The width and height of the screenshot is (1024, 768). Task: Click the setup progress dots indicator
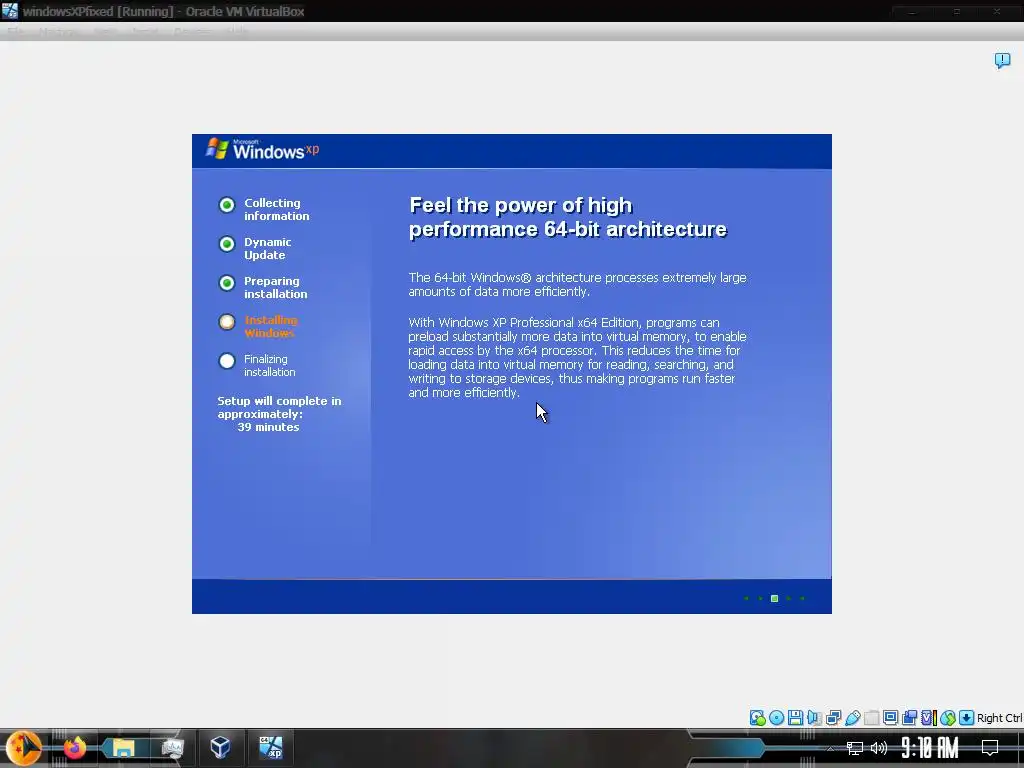(x=775, y=598)
